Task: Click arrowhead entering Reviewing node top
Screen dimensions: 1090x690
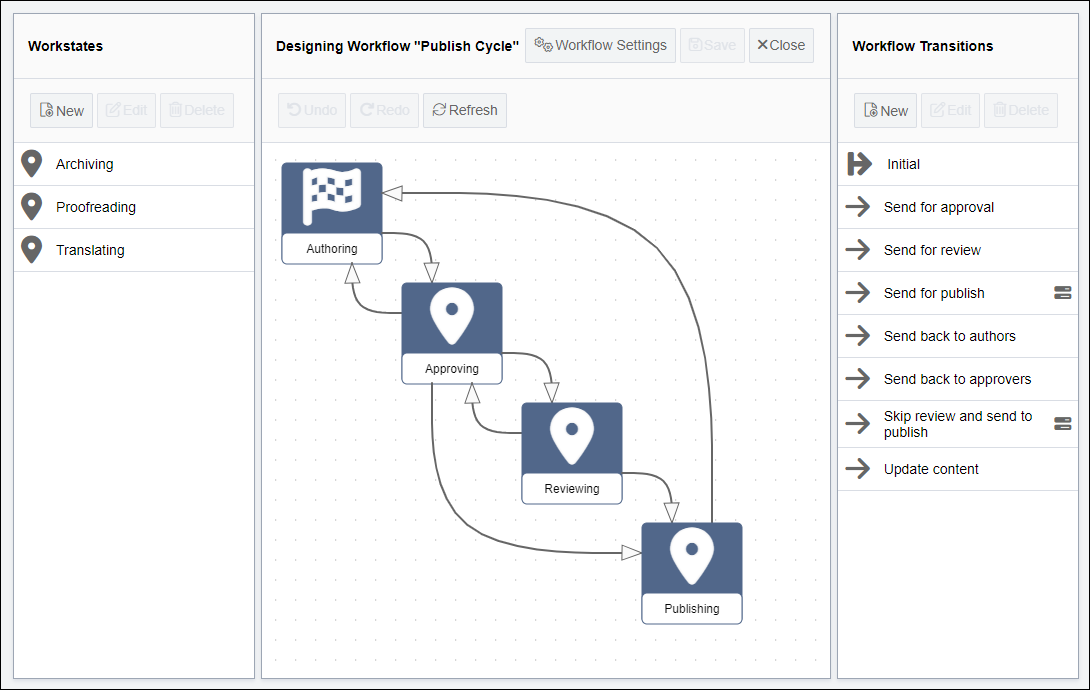Action: pos(551,393)
